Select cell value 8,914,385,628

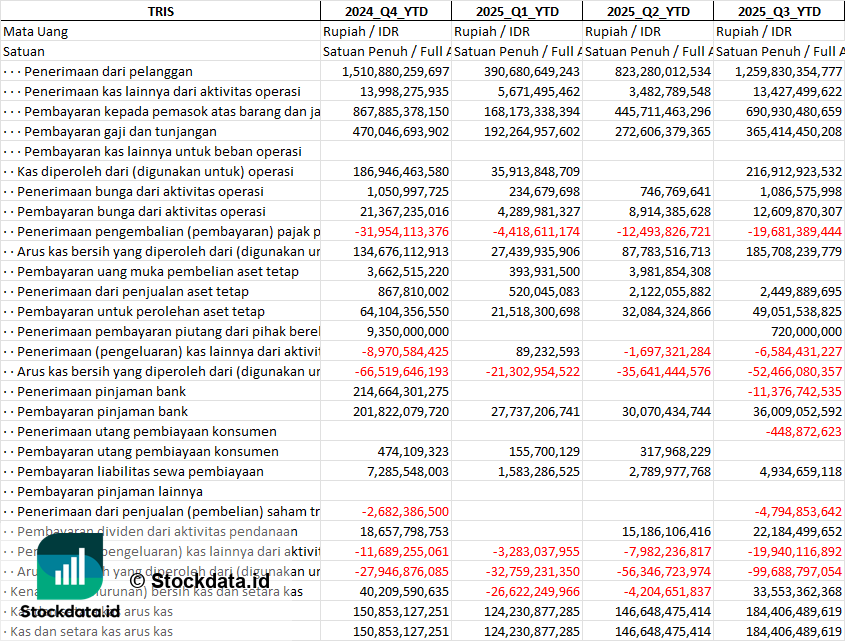click(x=670, y=211)
